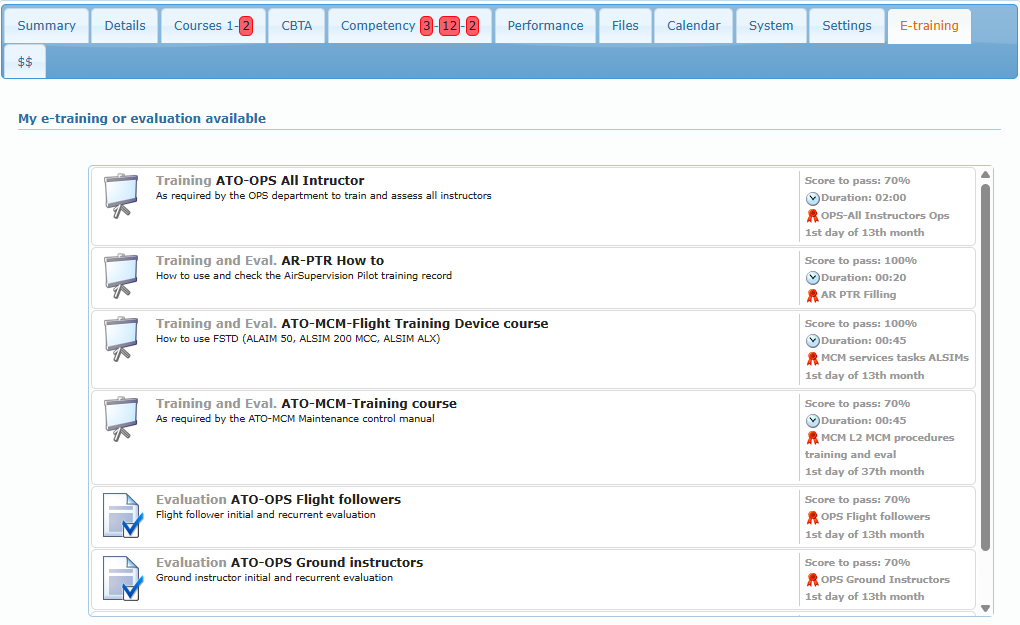Click evaluation checklist icon for Flight followers
The image size is (1020, 625).
tap(122, 516)
